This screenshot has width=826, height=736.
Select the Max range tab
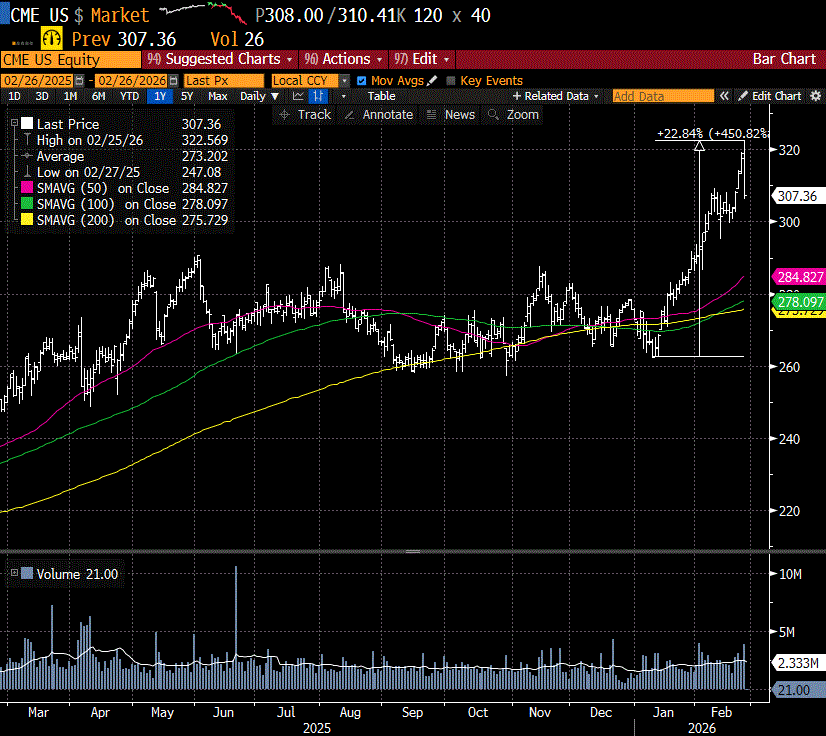click(218, 96)
